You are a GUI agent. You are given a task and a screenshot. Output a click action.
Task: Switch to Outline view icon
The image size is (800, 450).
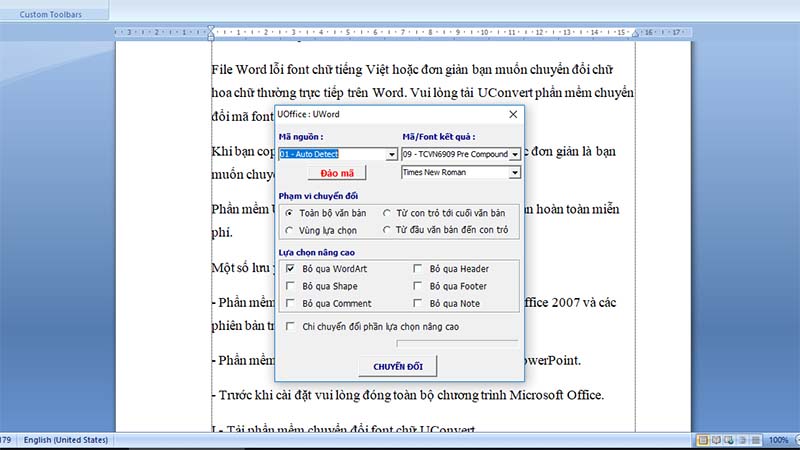tap(743, 440)
